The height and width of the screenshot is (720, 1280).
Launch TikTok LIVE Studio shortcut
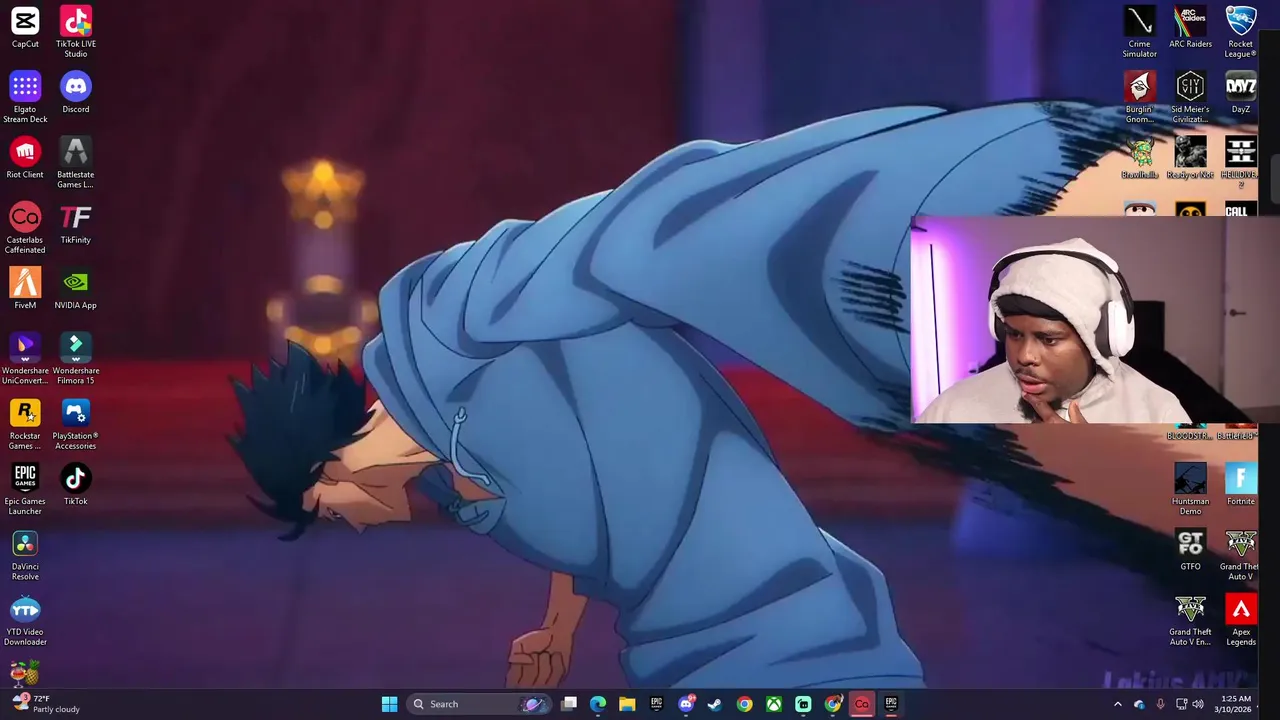(76, 31)
